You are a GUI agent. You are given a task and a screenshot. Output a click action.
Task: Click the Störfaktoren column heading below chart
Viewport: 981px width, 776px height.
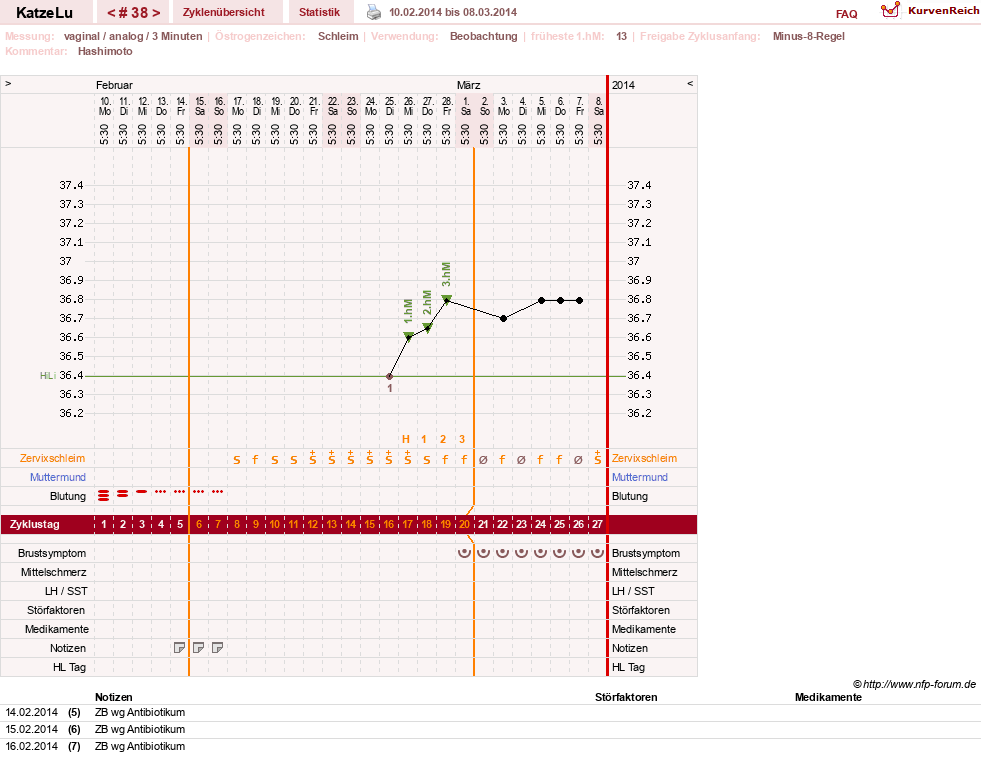pyautogui.click(x=626, y=697)
